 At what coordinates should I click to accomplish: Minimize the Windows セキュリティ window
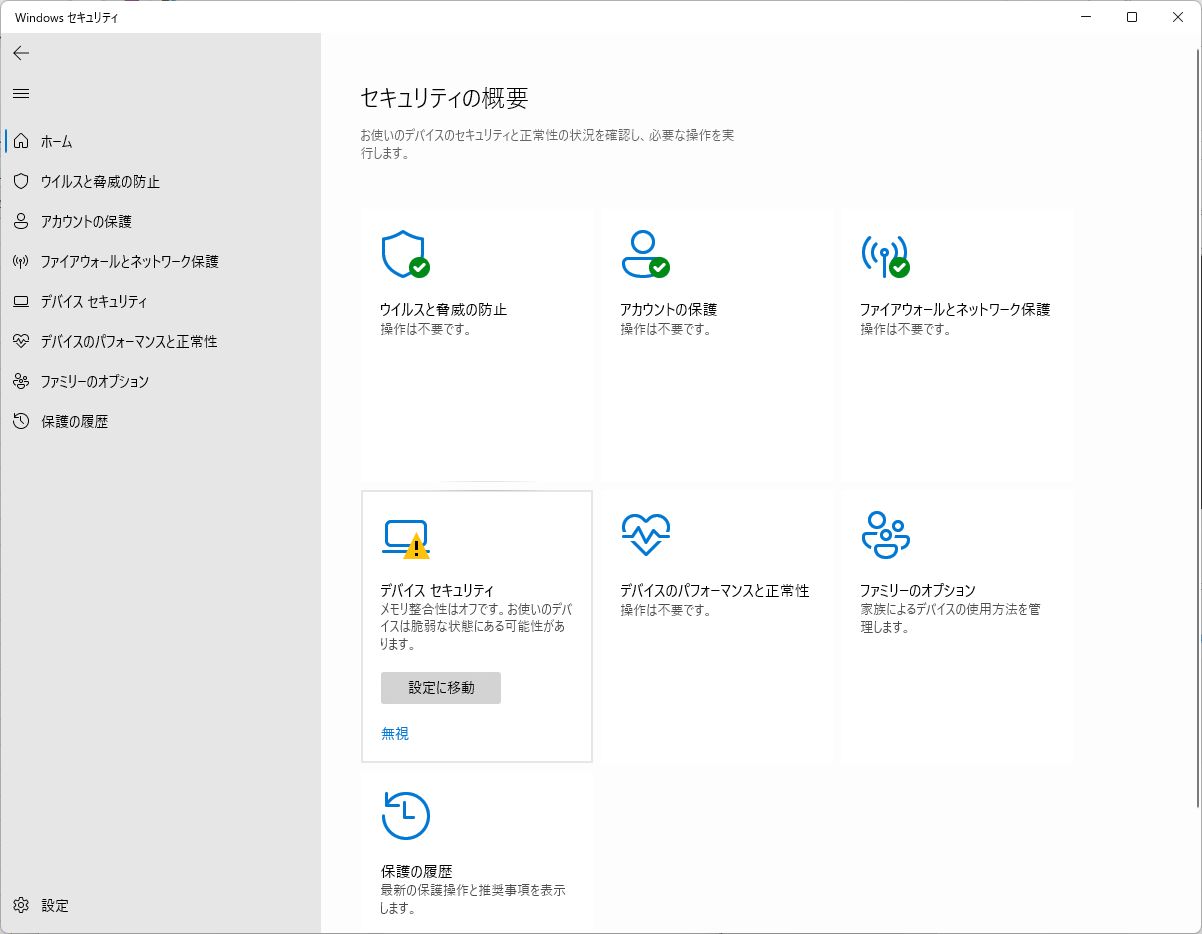point(1087,17)
